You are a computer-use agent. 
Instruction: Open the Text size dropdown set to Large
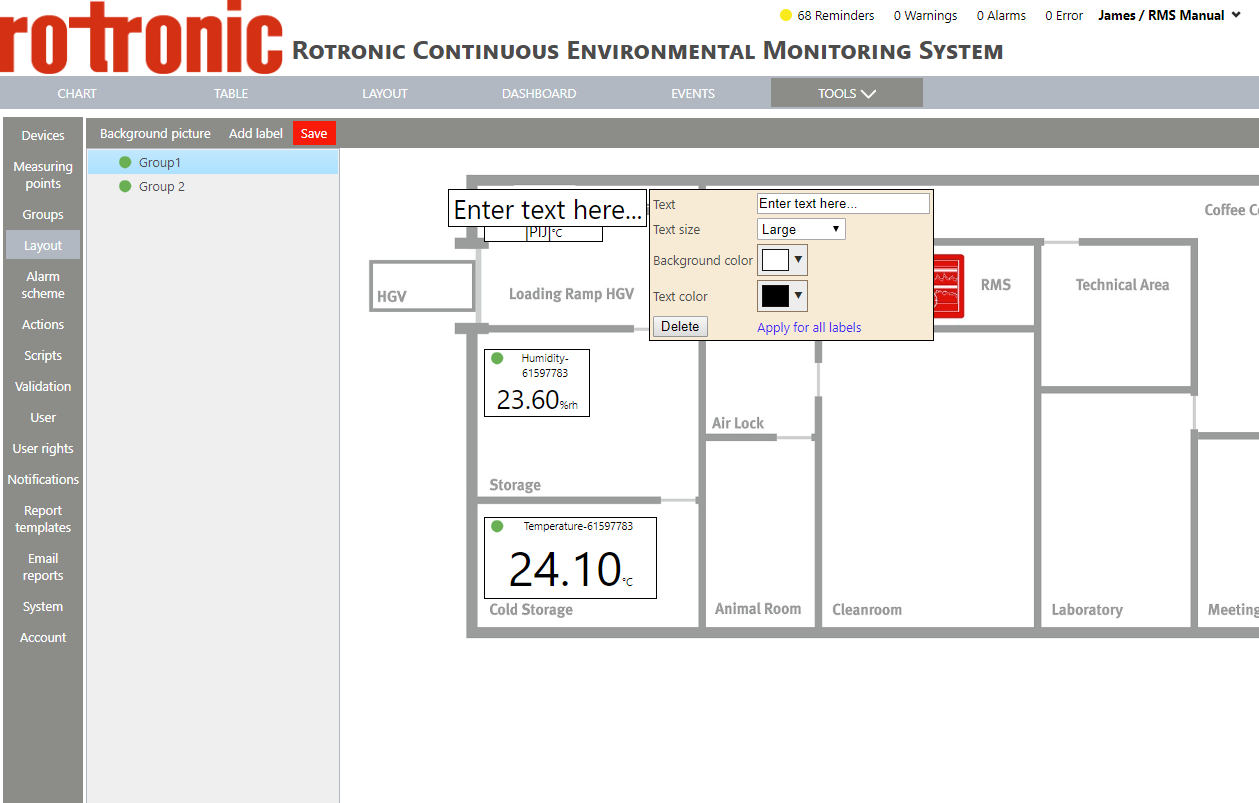point(801,229)
